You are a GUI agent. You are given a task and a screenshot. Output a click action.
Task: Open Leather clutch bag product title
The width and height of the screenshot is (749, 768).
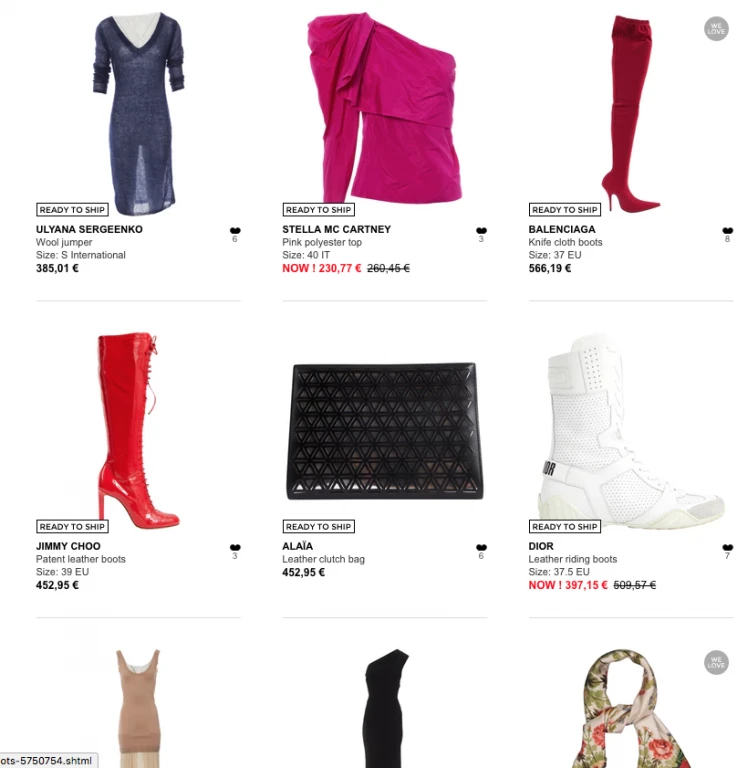tap(323, 559)
